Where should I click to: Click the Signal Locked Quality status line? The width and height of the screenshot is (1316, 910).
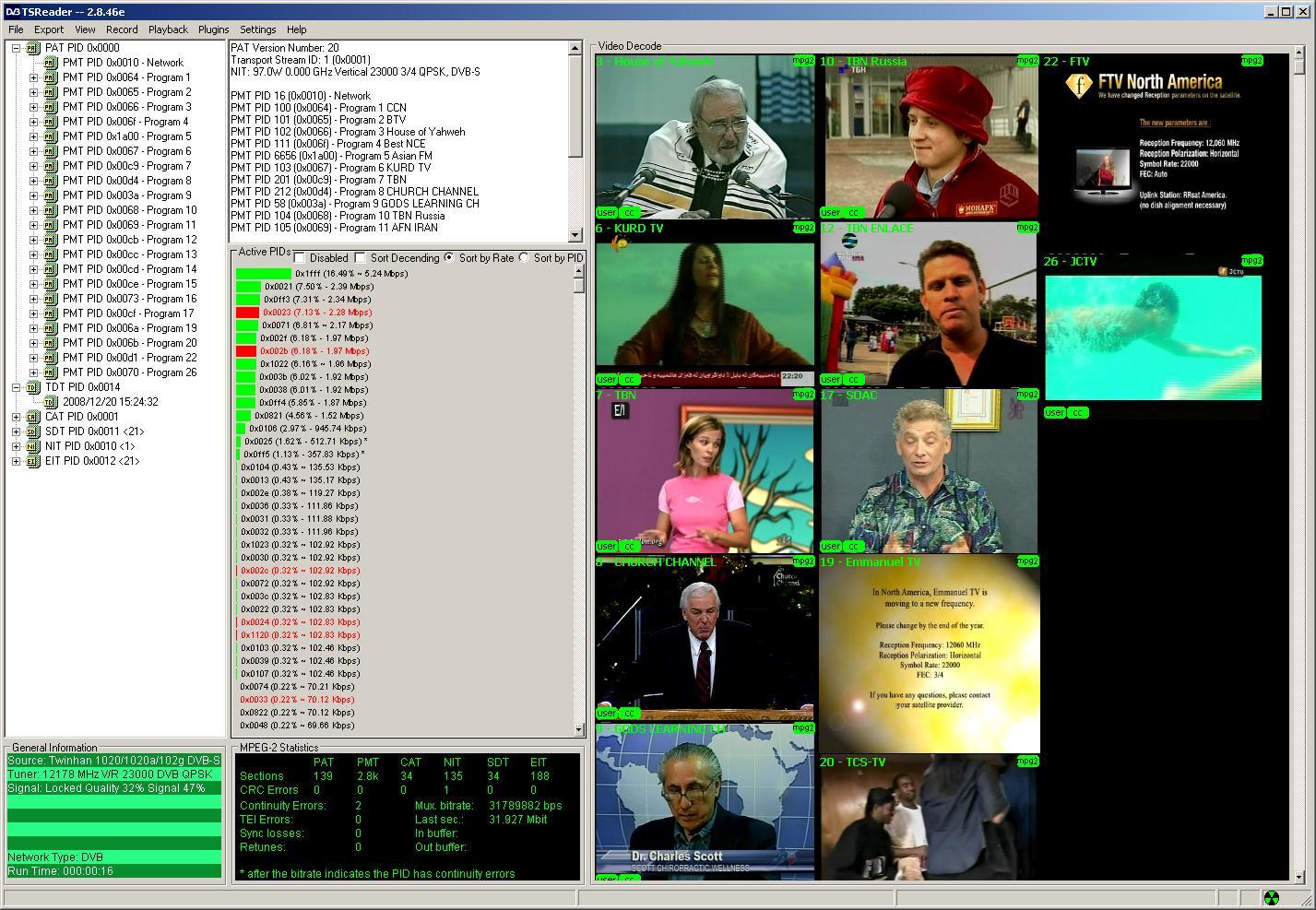(x=114, y=788)
